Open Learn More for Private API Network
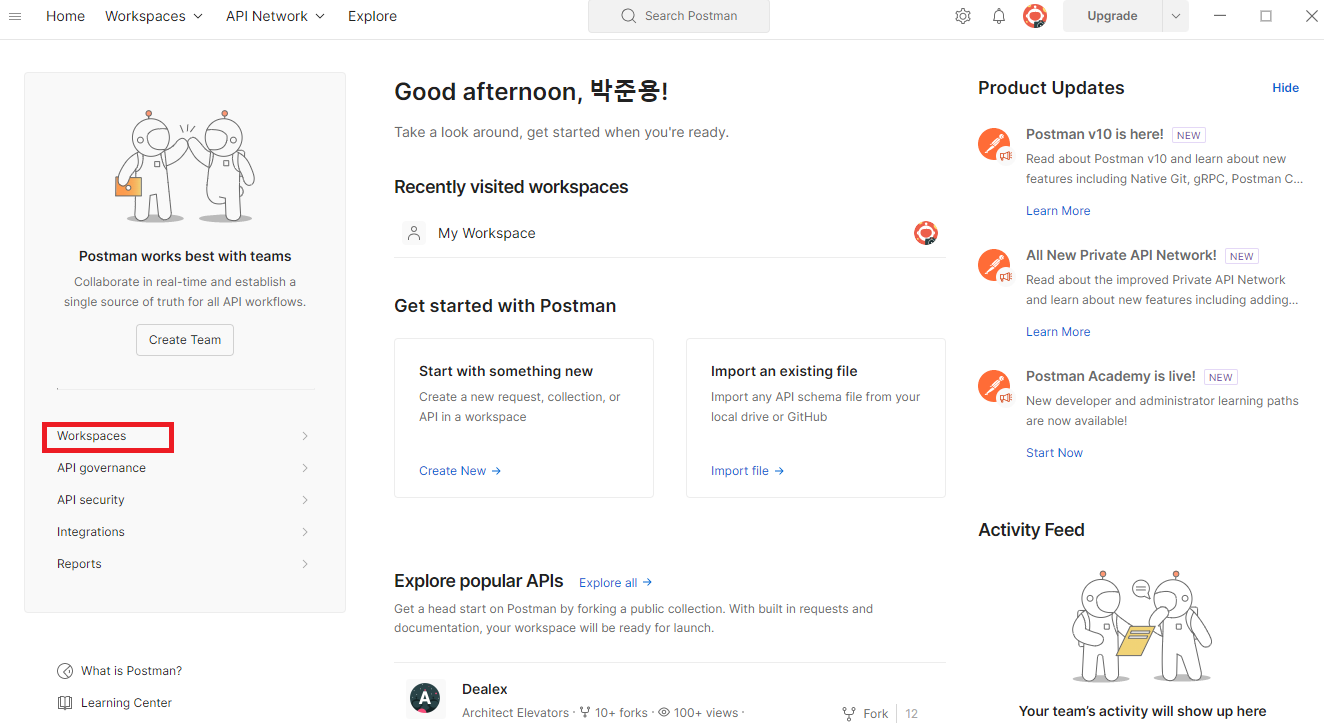 click(1058, 332)
